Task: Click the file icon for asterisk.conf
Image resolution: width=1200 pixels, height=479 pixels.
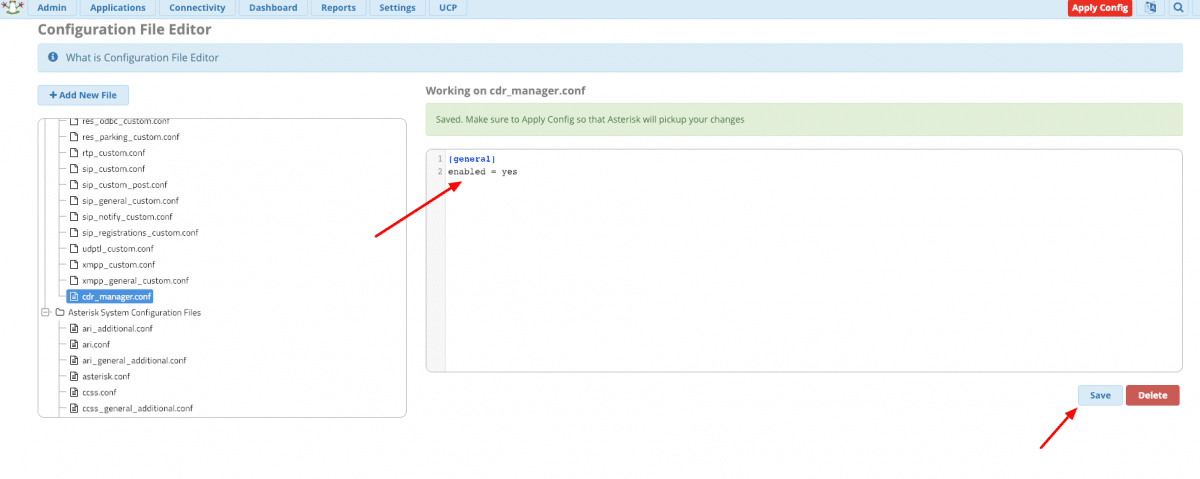Action: point(73,377)
